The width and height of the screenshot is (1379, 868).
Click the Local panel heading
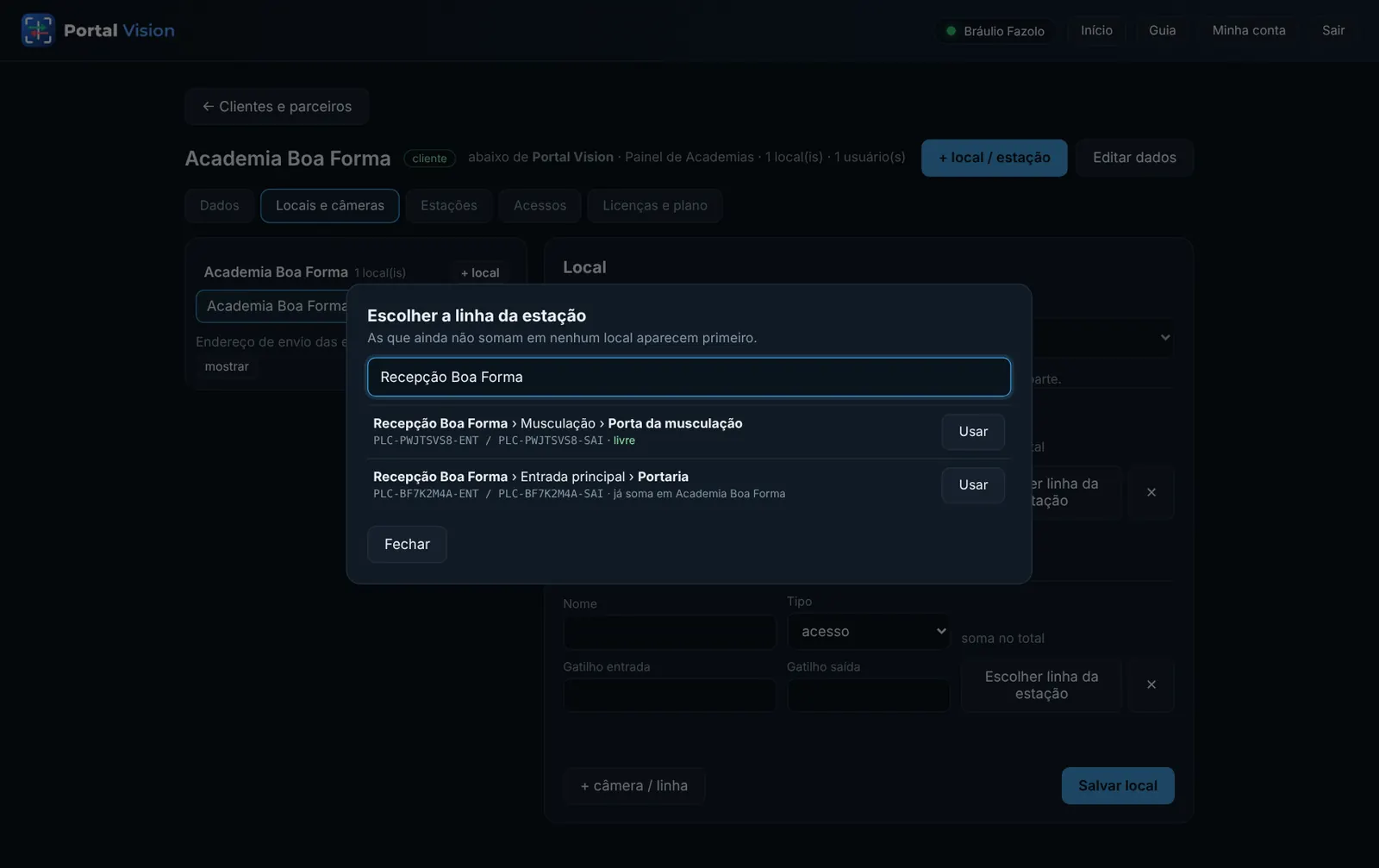click(584, 267)
